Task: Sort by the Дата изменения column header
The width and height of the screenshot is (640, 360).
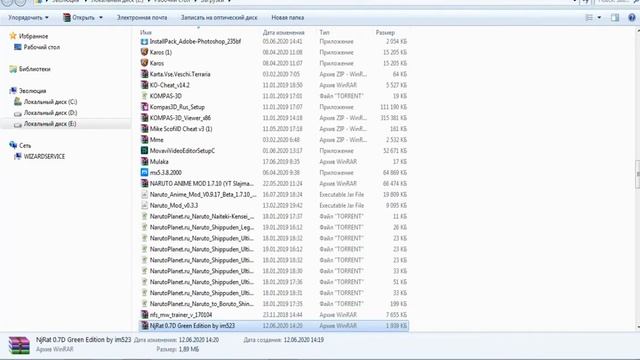Action: coord(284,32)
